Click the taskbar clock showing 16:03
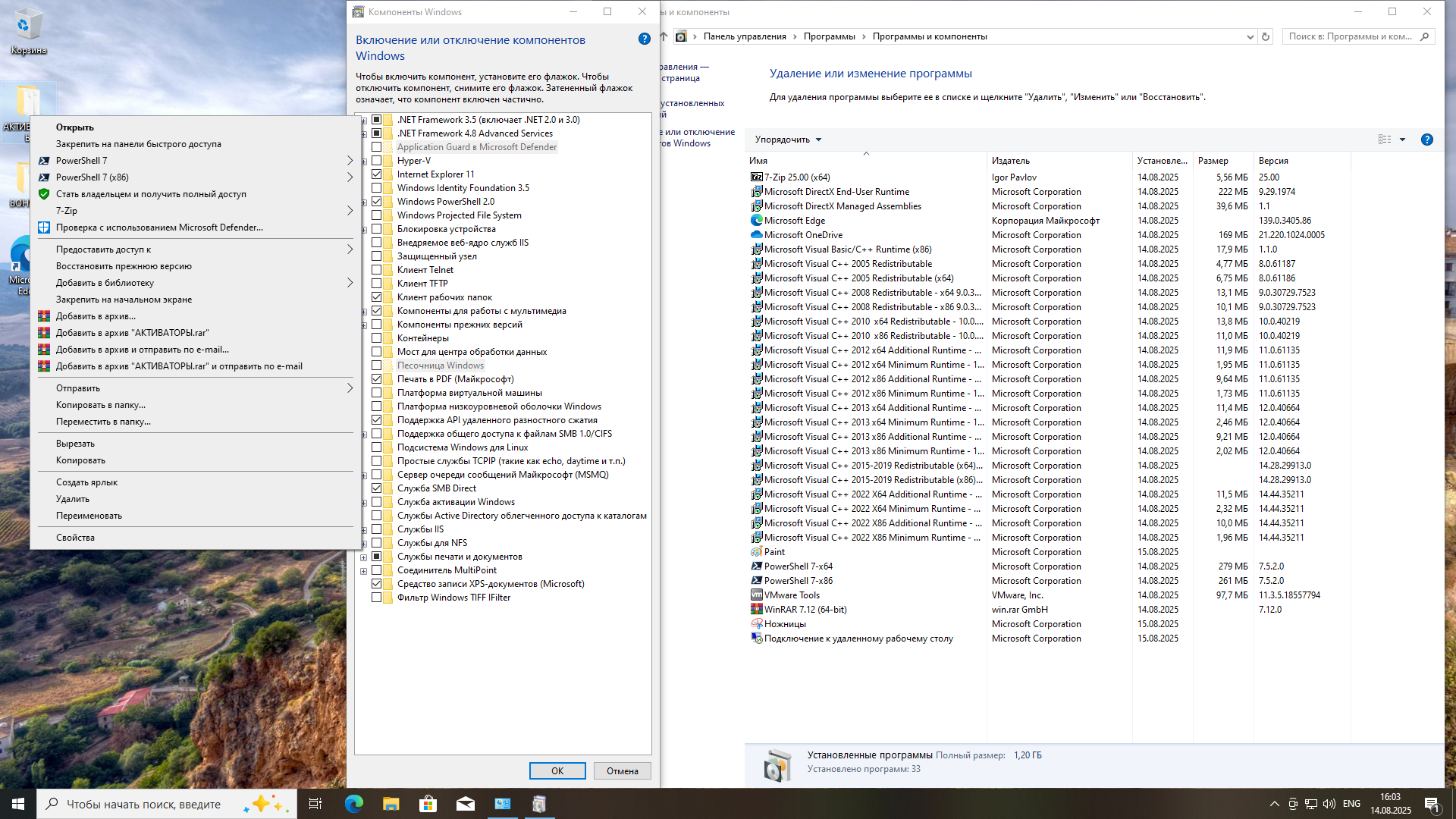1456x819 pixels. pos(1390,804)
